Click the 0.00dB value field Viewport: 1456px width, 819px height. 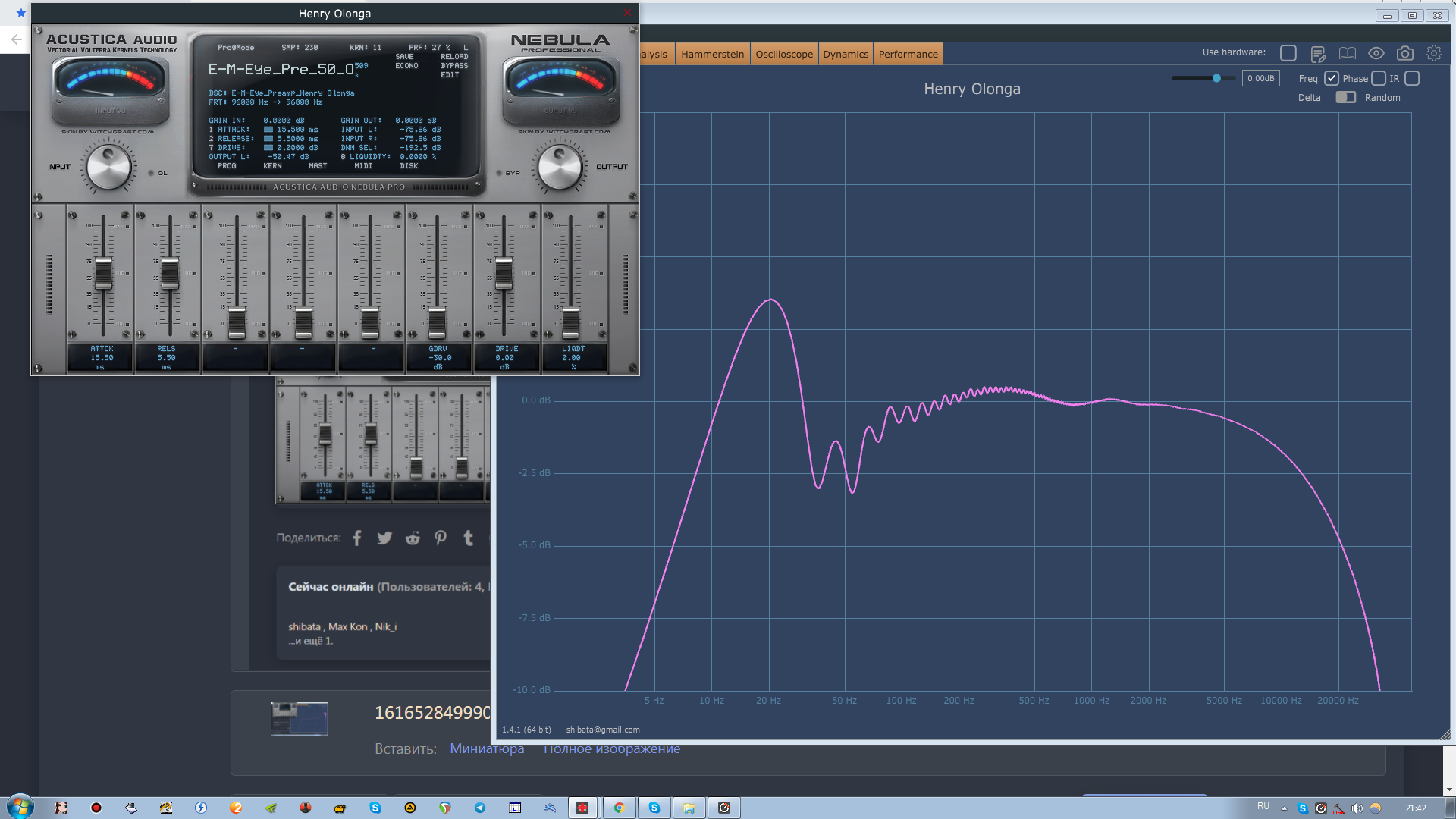pos(1260,78)
